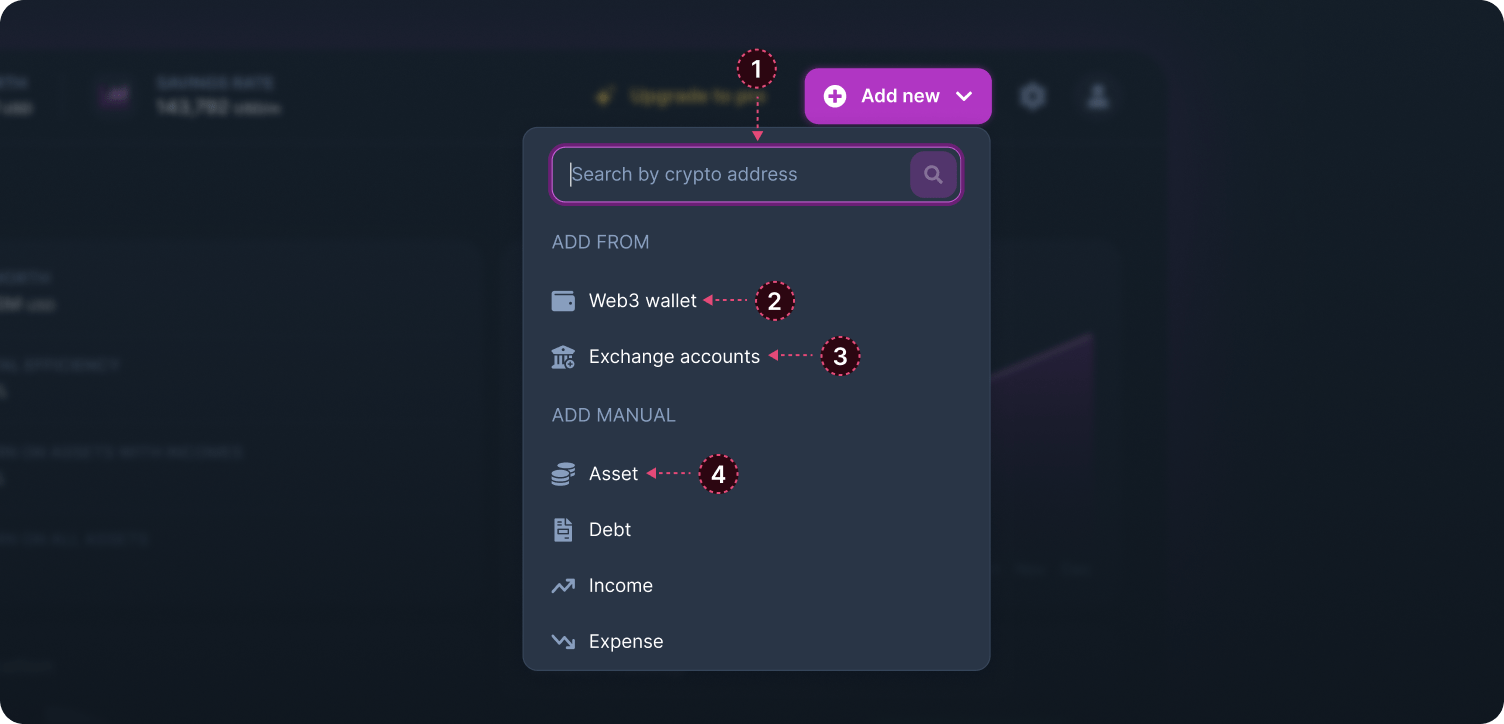Click the Web3 wallet icon

tap(563, 300)
